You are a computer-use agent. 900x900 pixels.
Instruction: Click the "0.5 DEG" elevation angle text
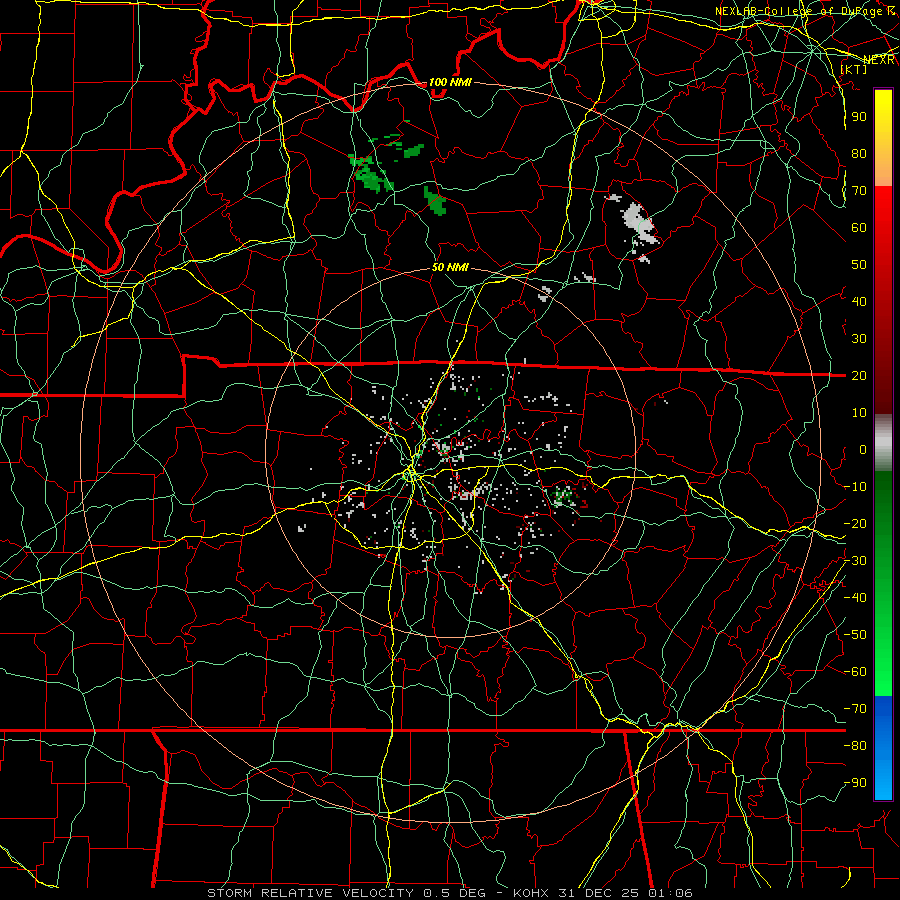[x=455, y=893]
